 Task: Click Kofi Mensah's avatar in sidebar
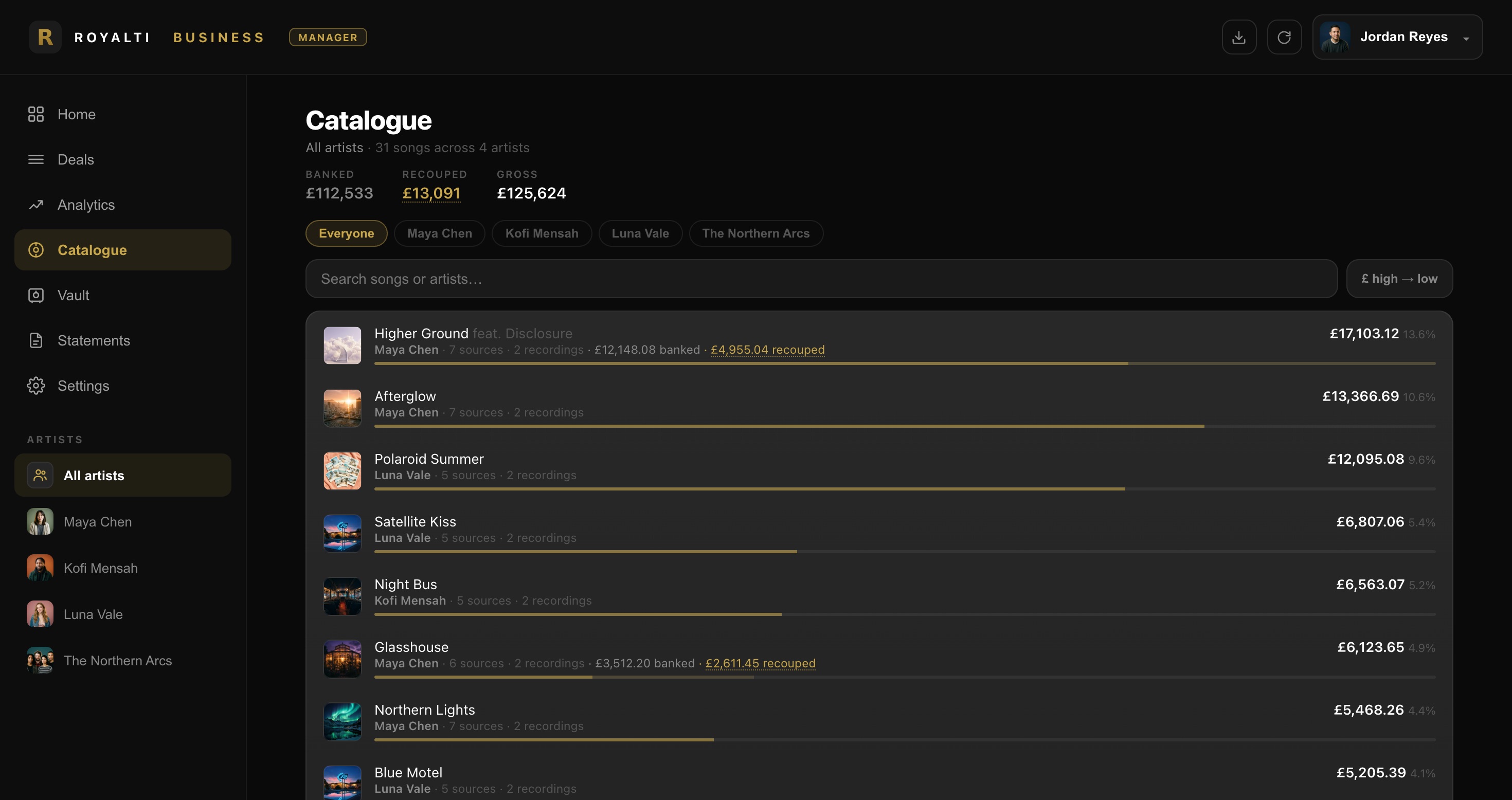(40, 568)
